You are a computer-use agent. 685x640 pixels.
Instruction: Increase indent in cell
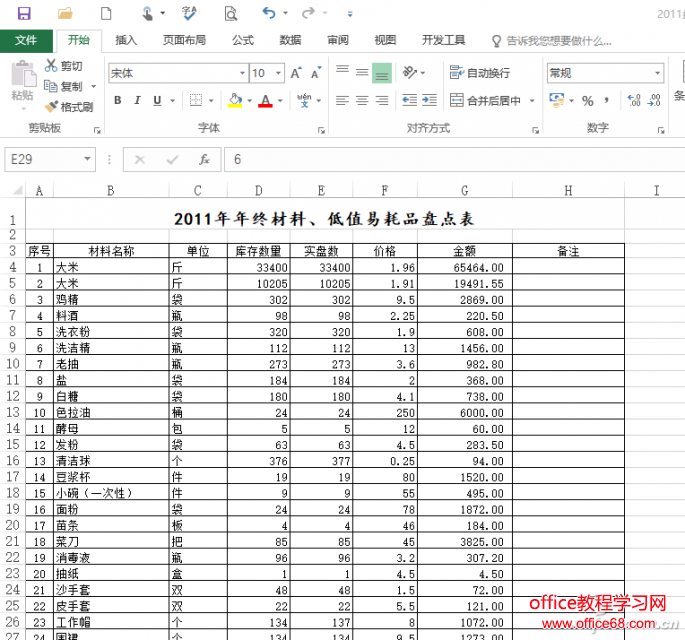(429, 100)
